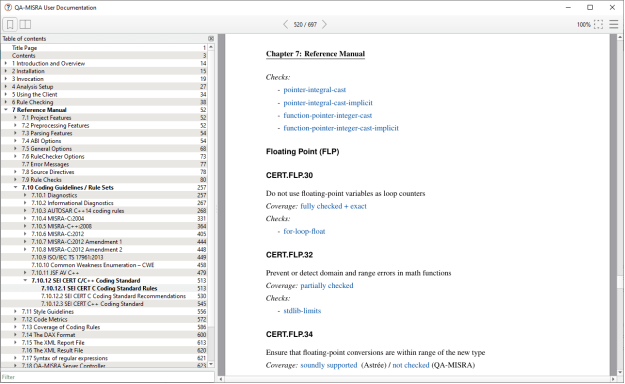Collapse 7.10 Coding Guidelines / Rule Sets
625x384 pixels.
[16, 187]
